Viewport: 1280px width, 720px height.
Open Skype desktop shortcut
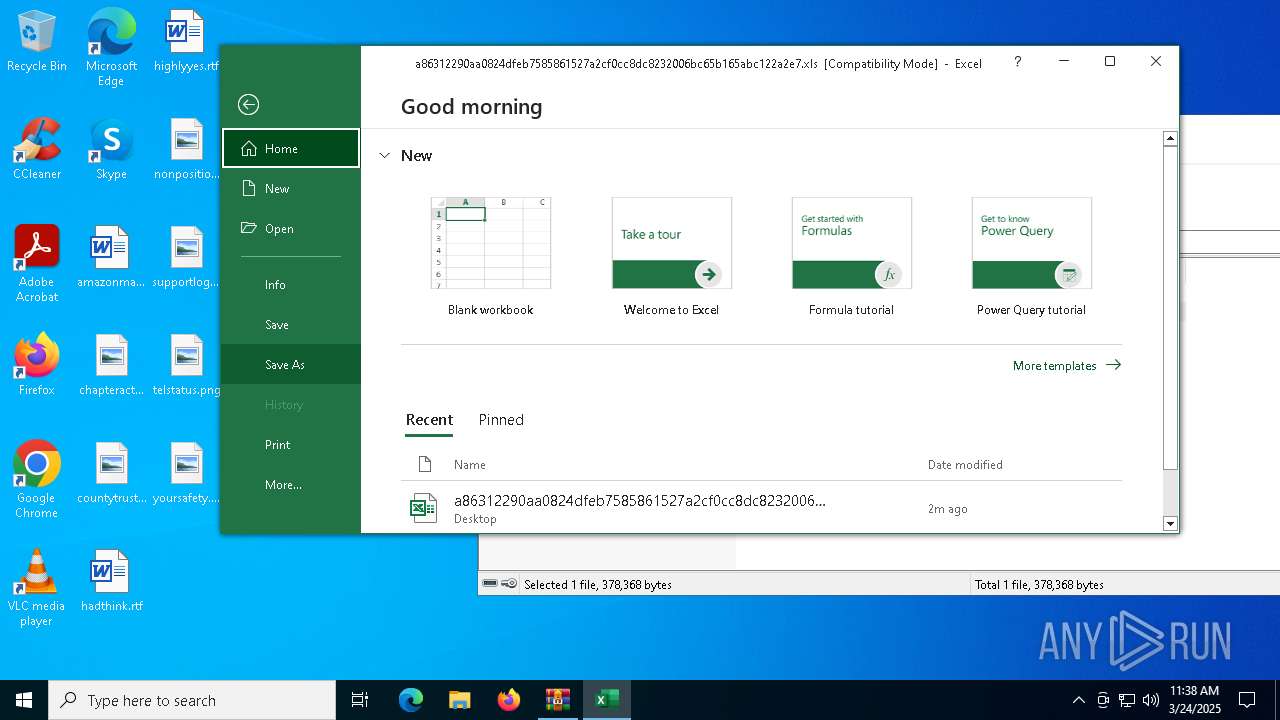(x=111, y=149)
